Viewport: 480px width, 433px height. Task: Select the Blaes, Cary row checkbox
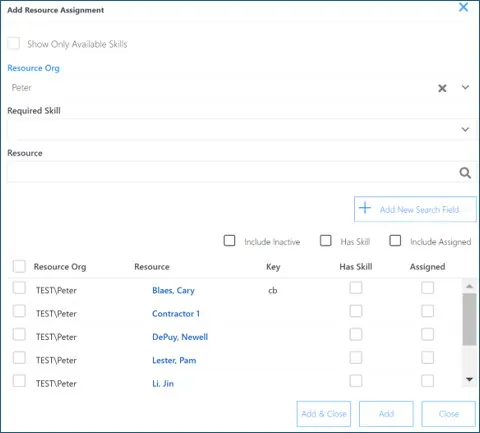point(19,288)
